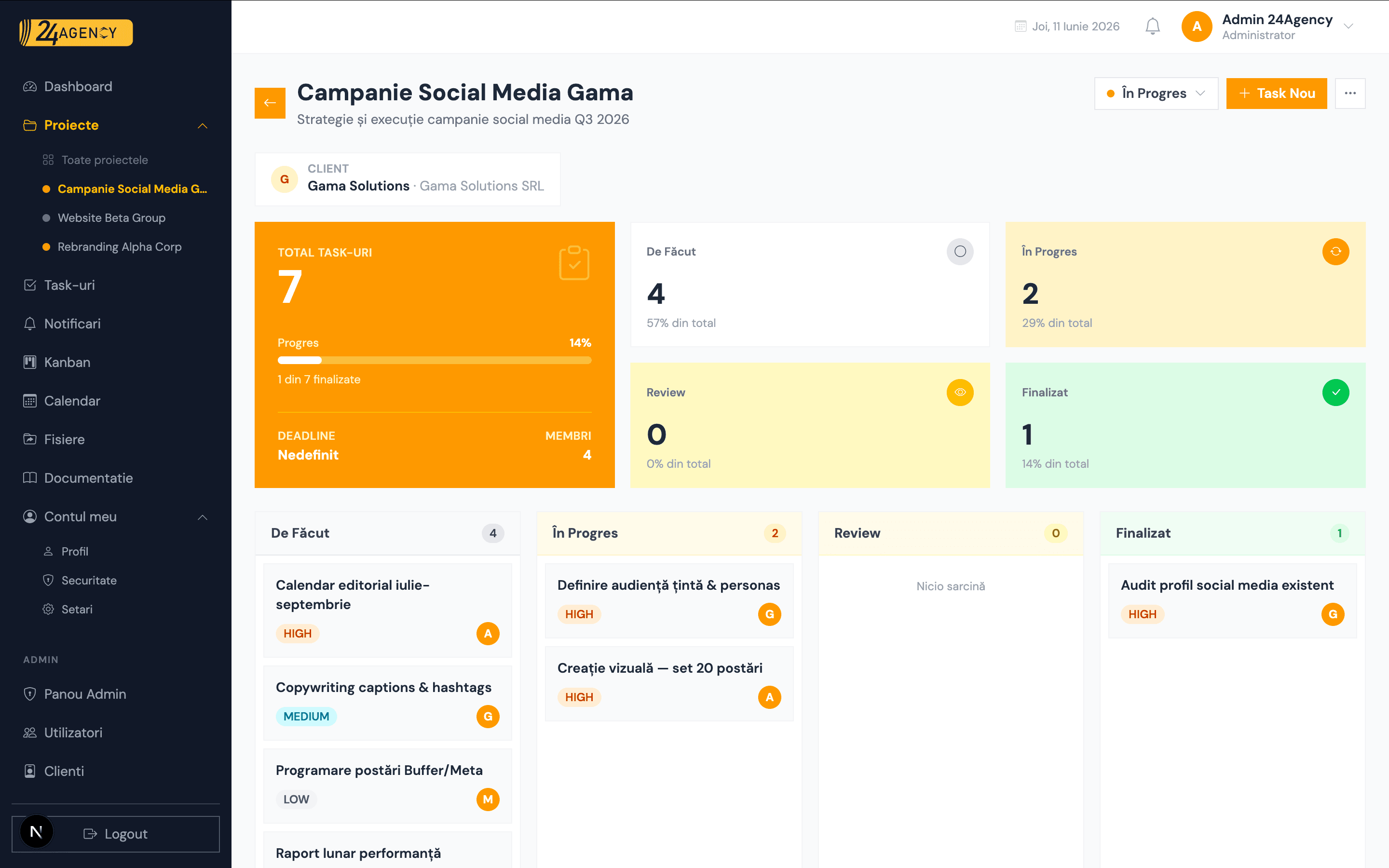Click the Next.js N badge at bottom left

36,831
